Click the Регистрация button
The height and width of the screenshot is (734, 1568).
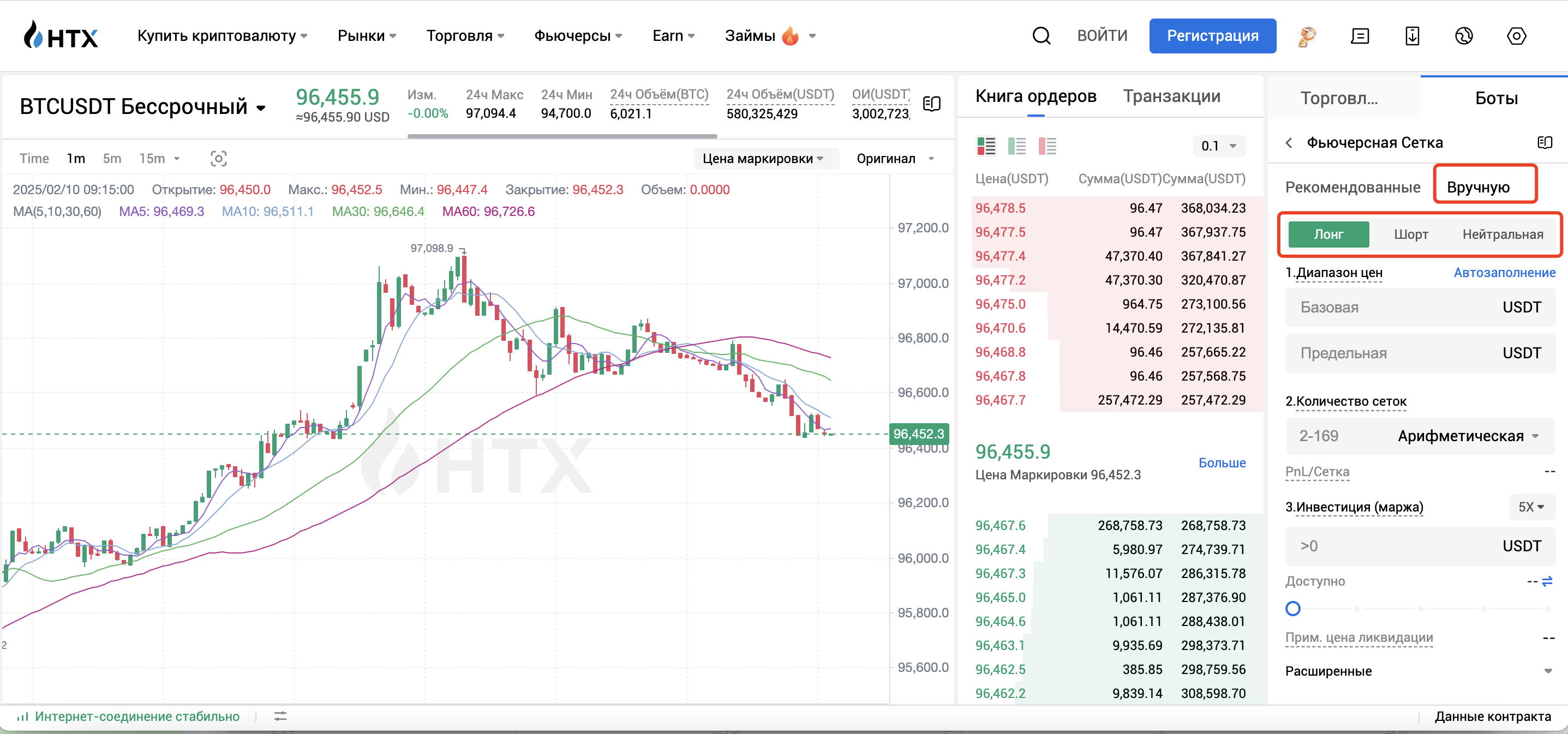(x=1212, y=36)
